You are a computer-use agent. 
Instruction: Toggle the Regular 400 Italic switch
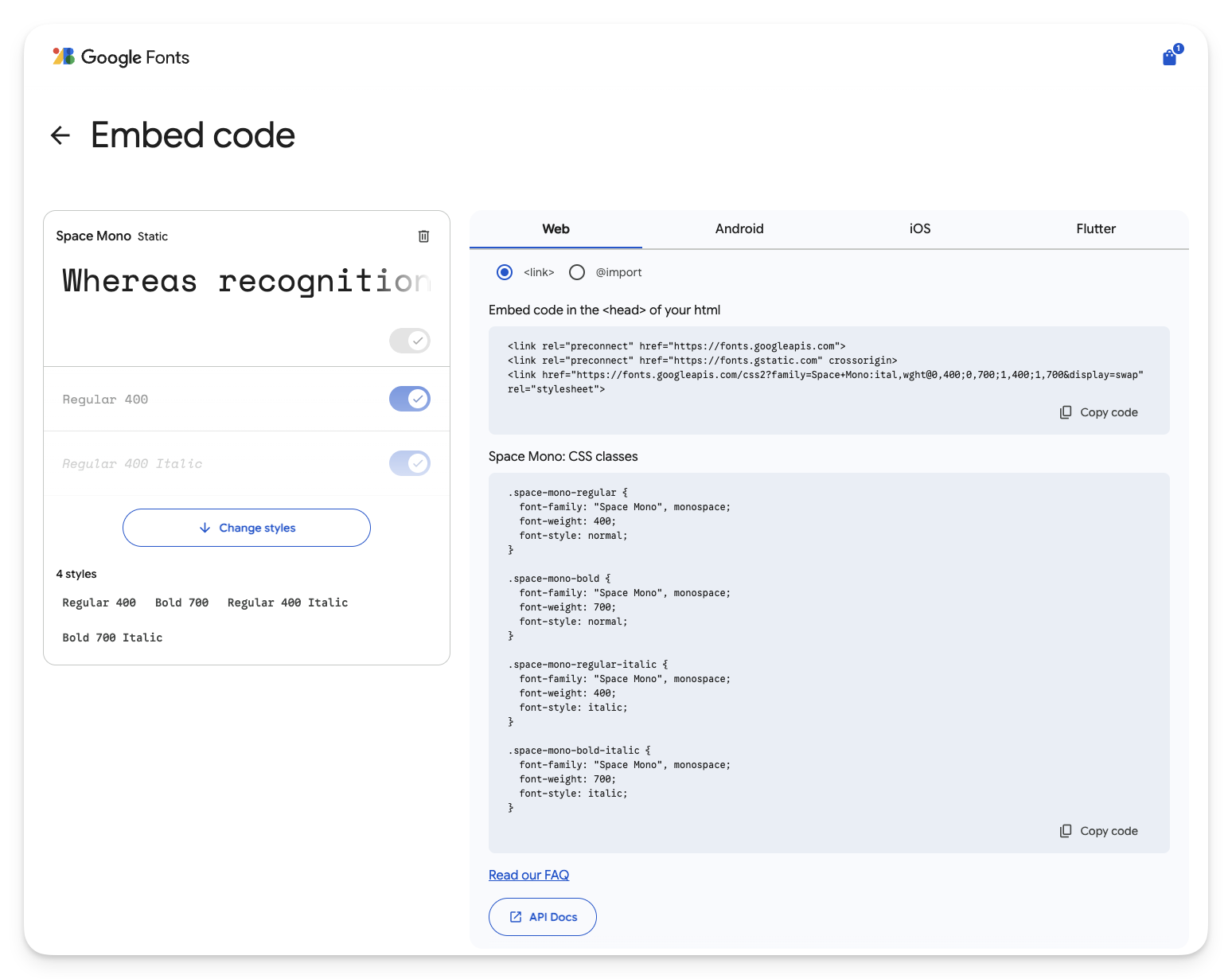coord(410,463)
